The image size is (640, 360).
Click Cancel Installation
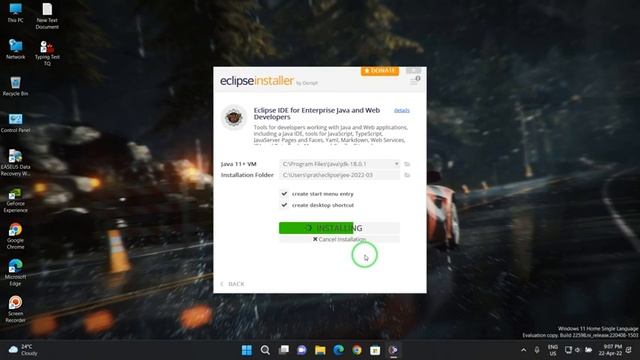(x=339, y=239)
